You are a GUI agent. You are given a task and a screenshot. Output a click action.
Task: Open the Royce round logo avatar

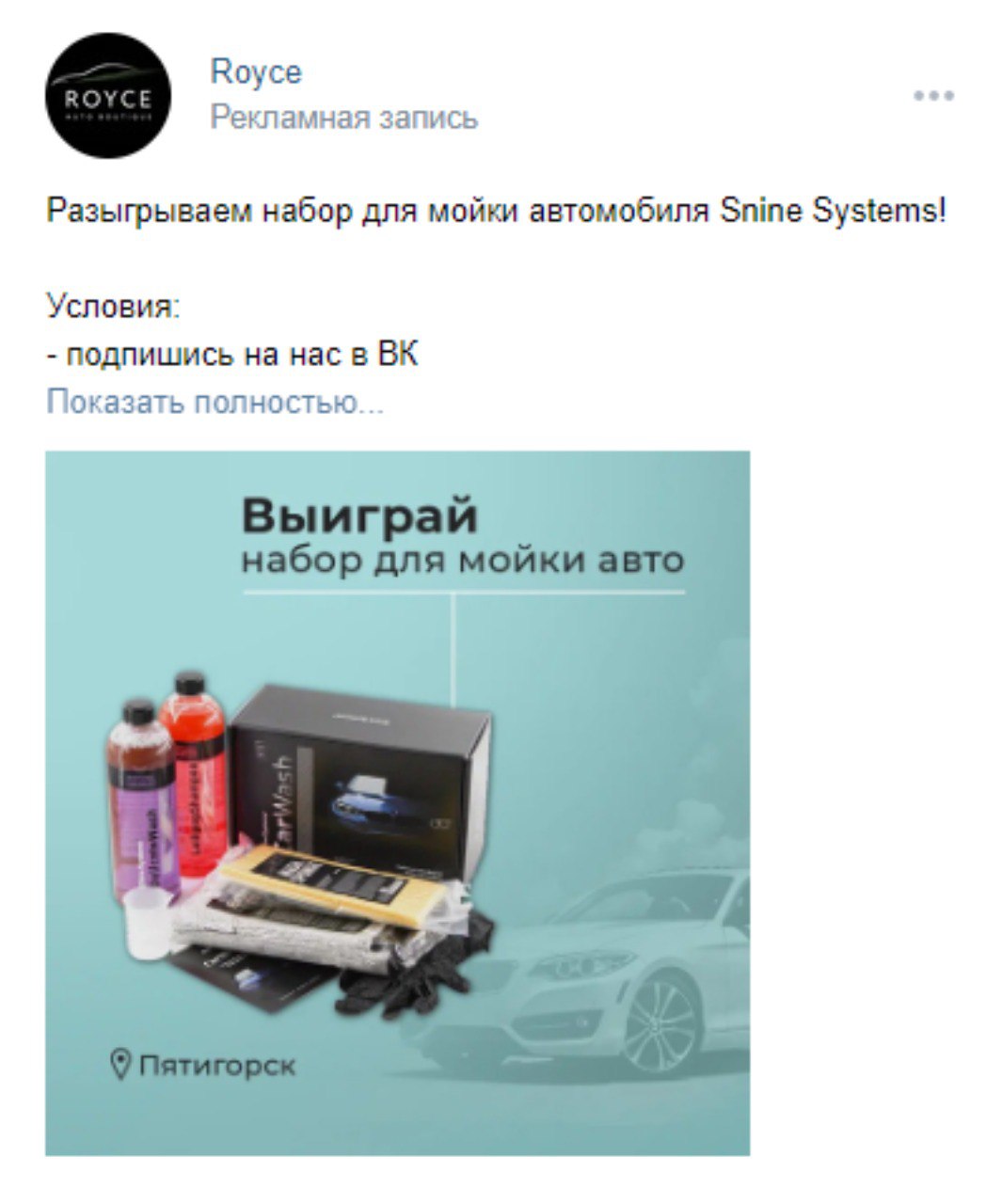(x=108, y=95)
